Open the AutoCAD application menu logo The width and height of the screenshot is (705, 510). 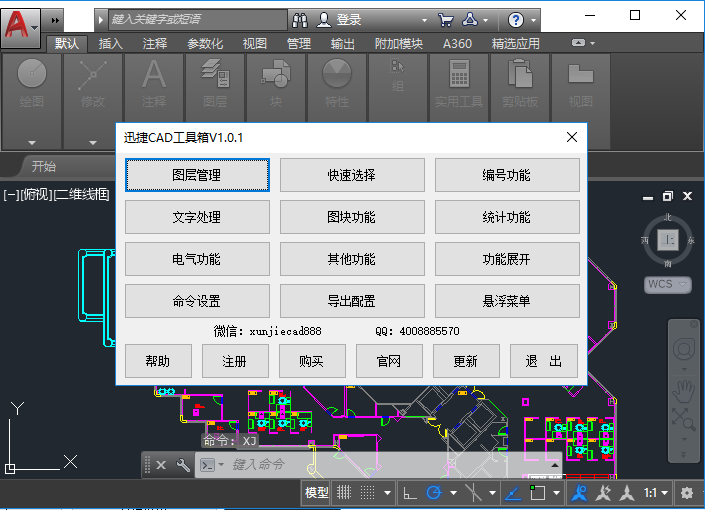(20, 27)
